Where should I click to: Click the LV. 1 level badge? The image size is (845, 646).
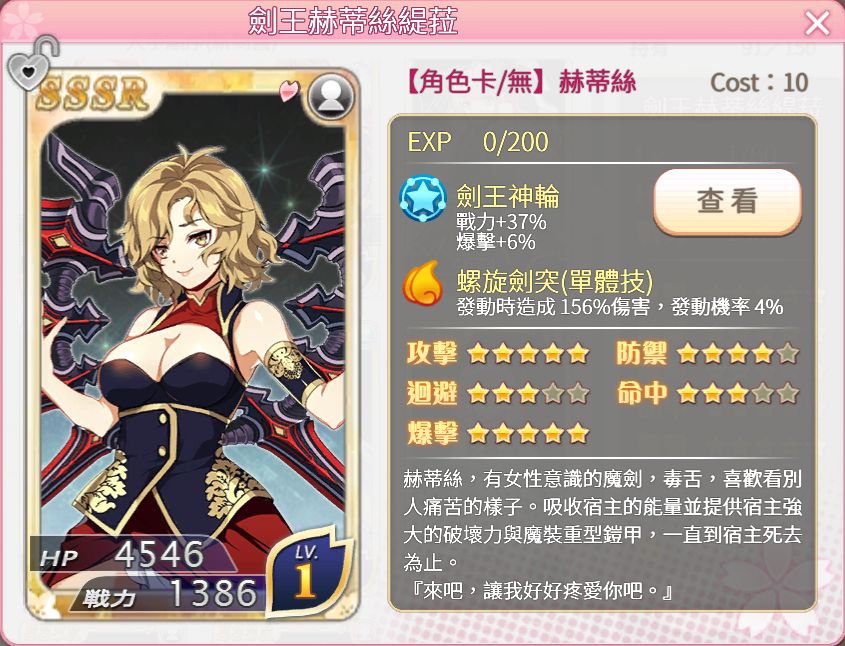click(x=306, y=572)
